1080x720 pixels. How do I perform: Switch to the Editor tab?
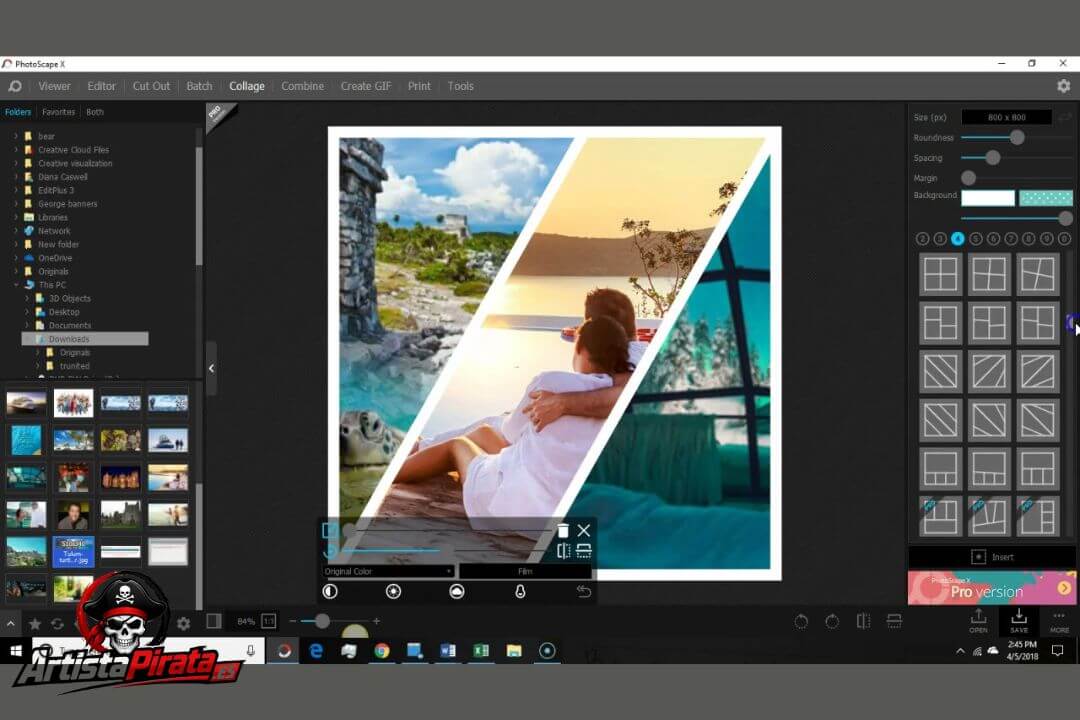click(x=101, y=86)
